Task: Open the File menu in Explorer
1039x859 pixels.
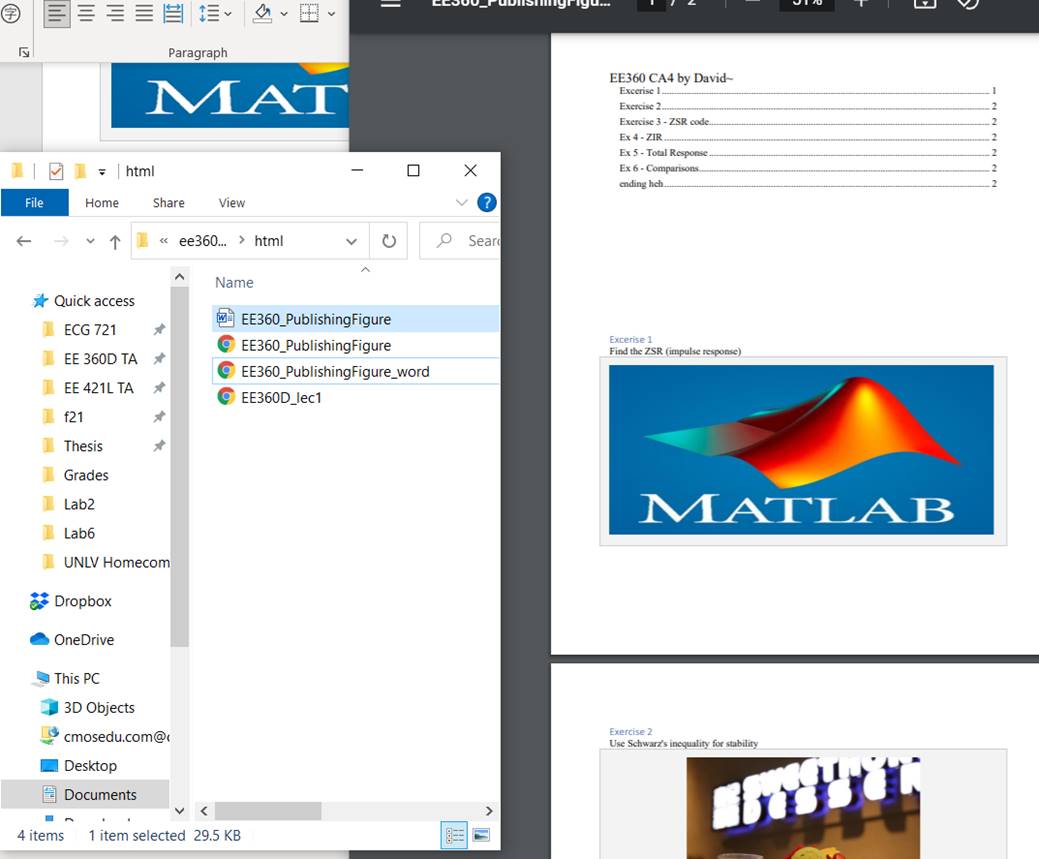Action: click(34, 202)
